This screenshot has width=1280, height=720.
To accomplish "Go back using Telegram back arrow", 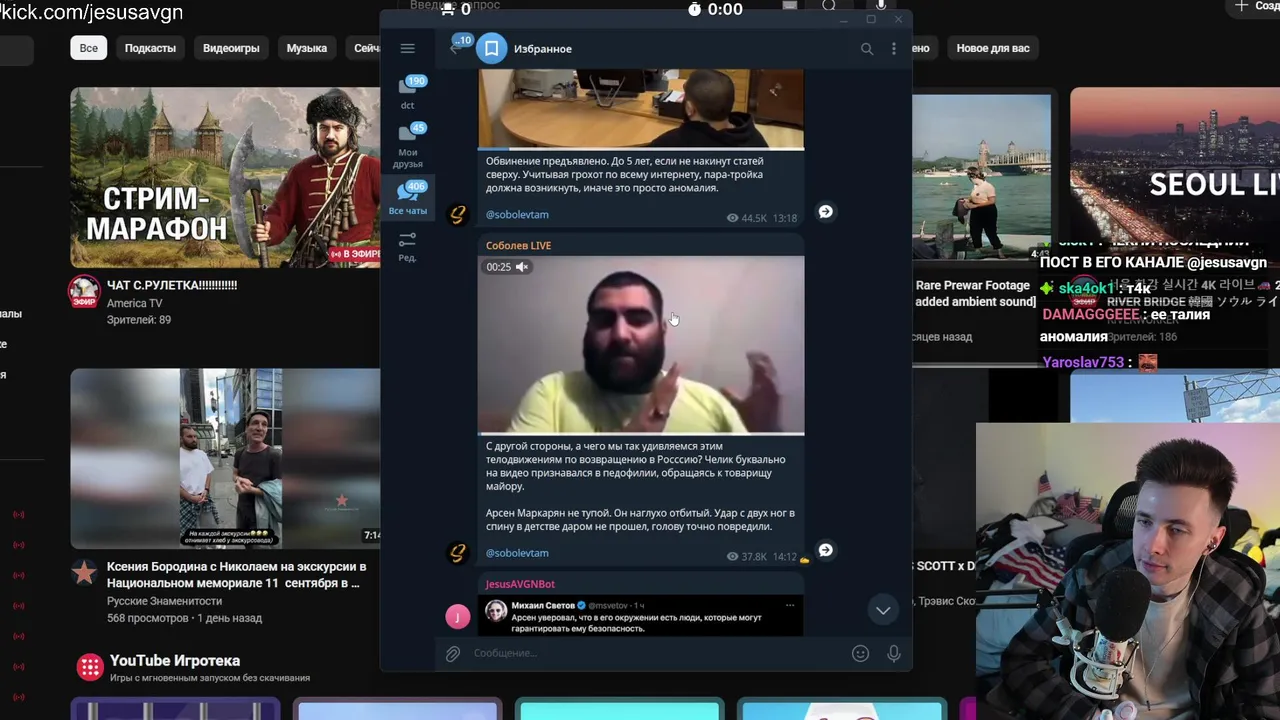I will 455,48.
